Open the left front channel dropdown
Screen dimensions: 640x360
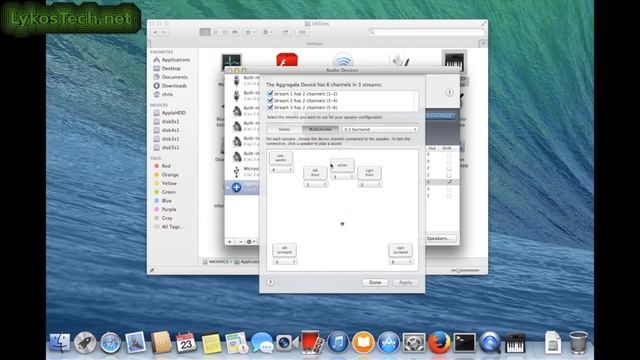pyautogui.click(x=316, y=184)
